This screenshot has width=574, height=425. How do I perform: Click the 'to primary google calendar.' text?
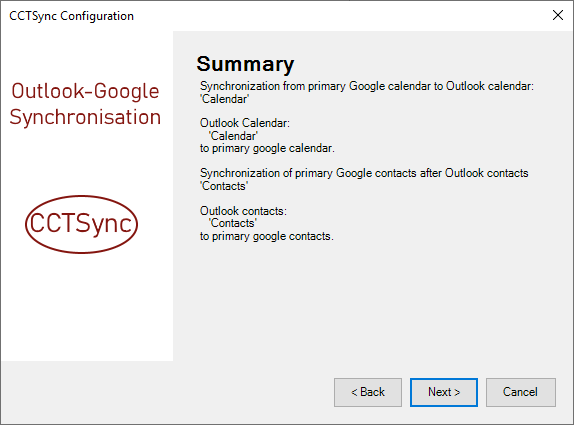click(267, 148)
